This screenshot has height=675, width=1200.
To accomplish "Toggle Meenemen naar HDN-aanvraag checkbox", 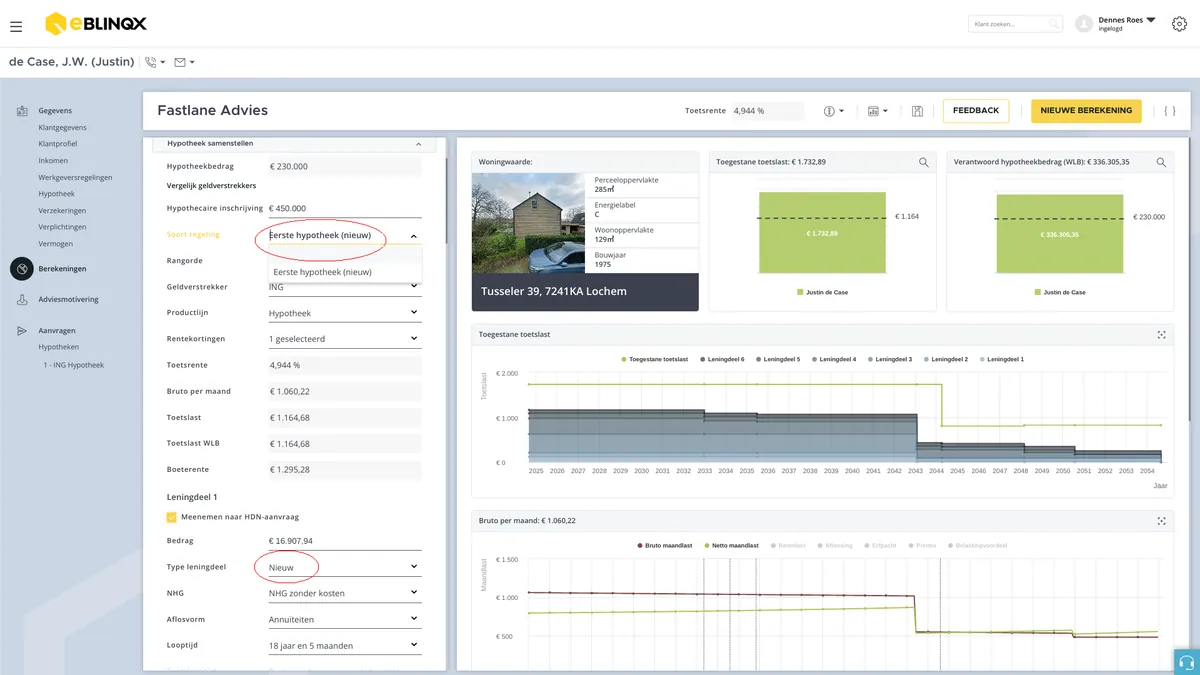I will 172,517.
